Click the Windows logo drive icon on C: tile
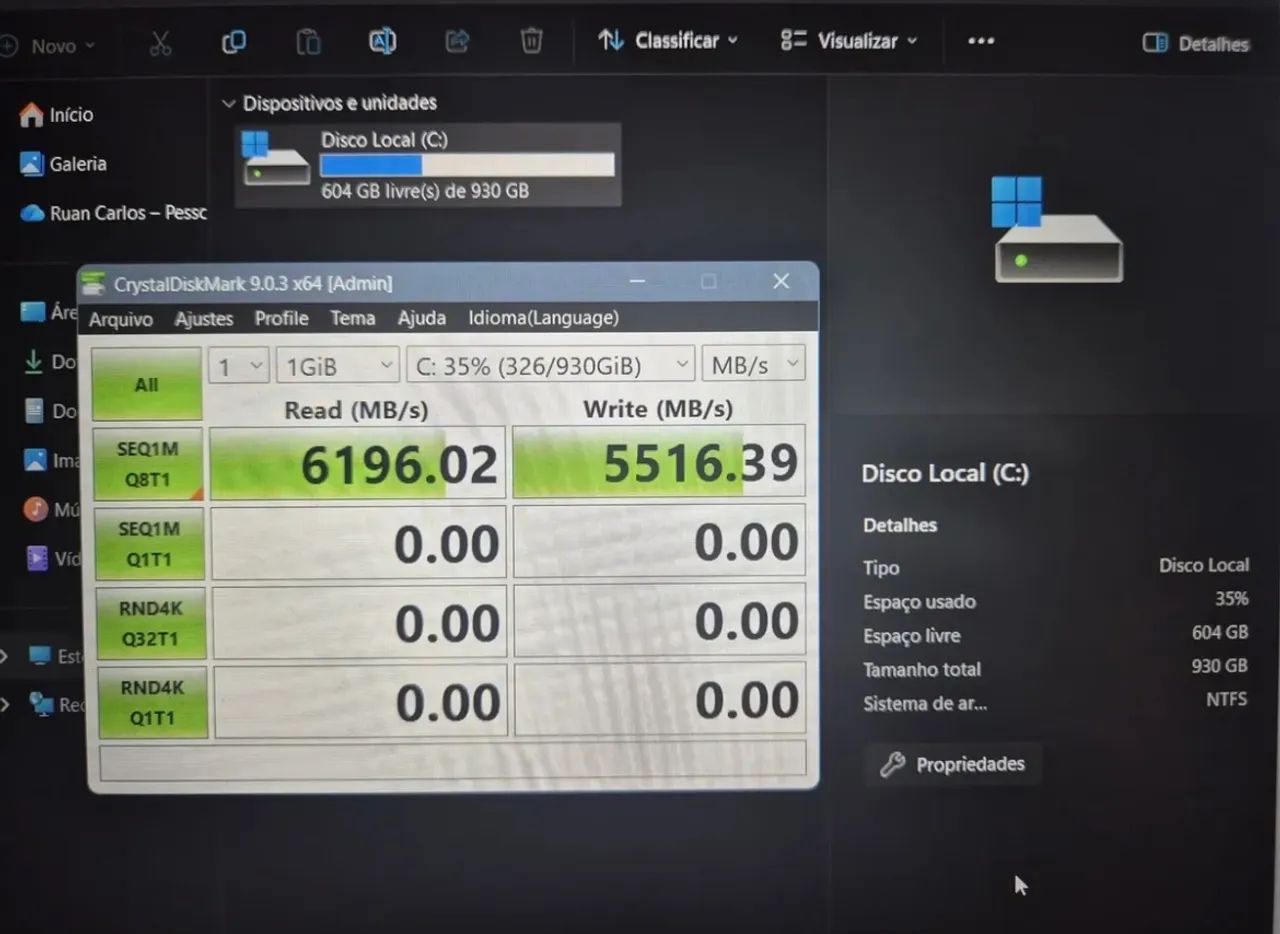Screen dimensions: 1280x934 pos(276,160)
